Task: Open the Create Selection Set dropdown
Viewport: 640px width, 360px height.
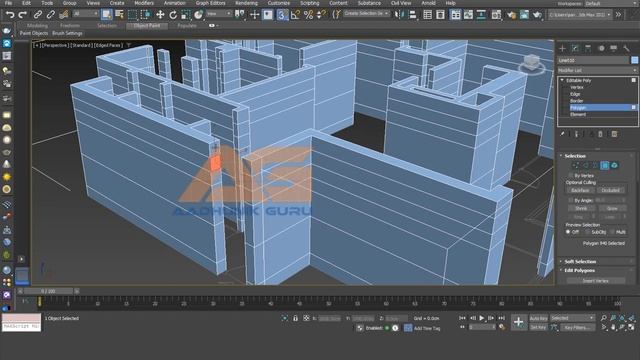Action: tap(366, 13)
